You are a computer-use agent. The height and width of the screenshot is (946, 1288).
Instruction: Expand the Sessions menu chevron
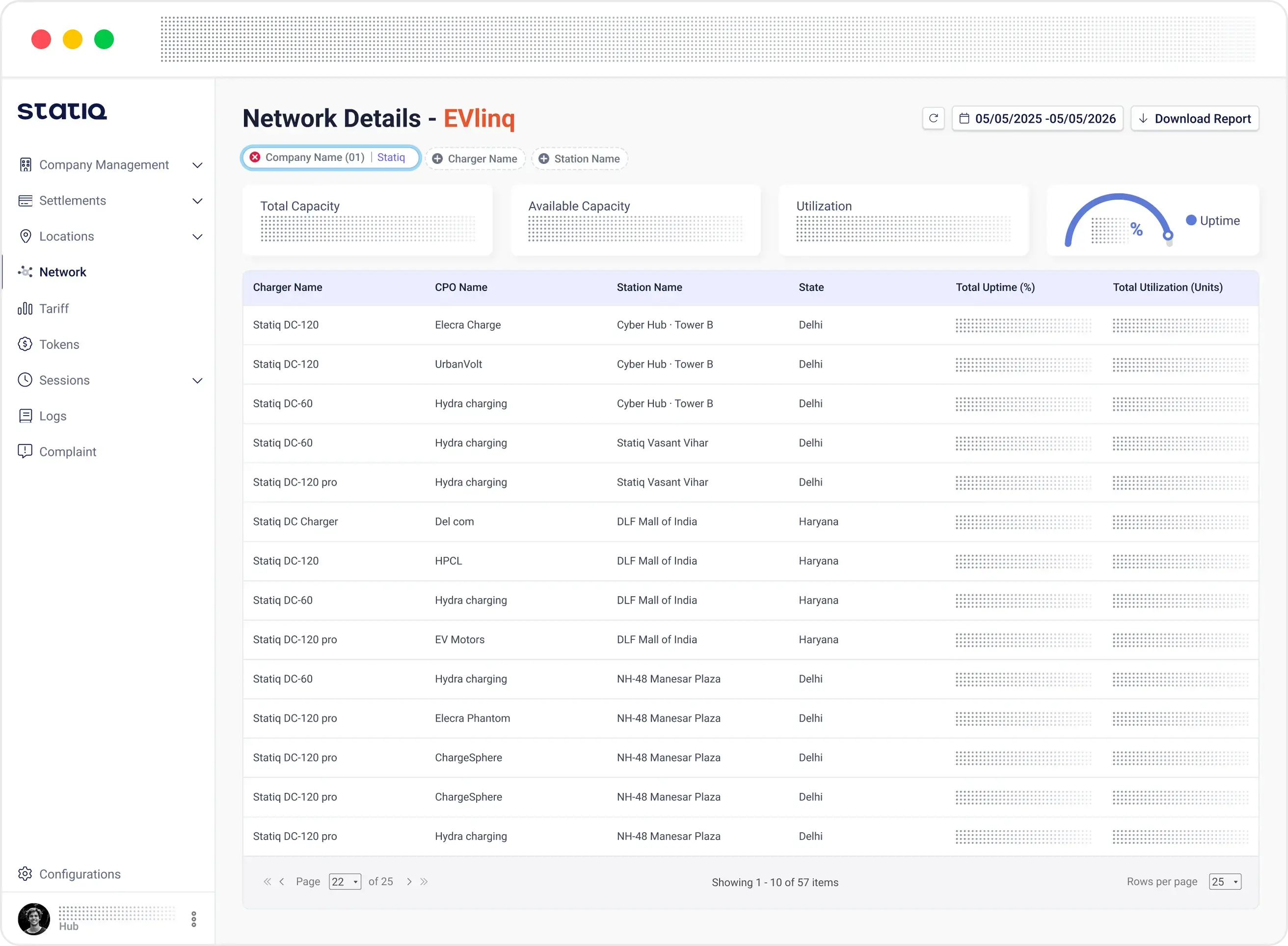198,381
